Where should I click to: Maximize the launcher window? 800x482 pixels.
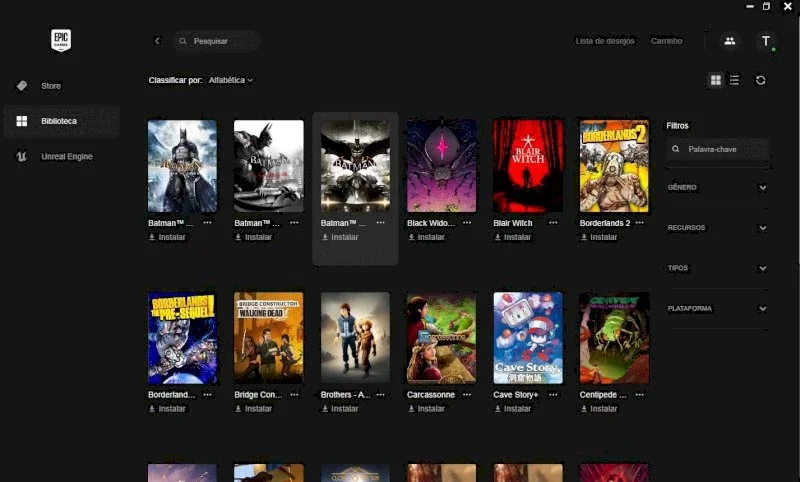[766, 6]
